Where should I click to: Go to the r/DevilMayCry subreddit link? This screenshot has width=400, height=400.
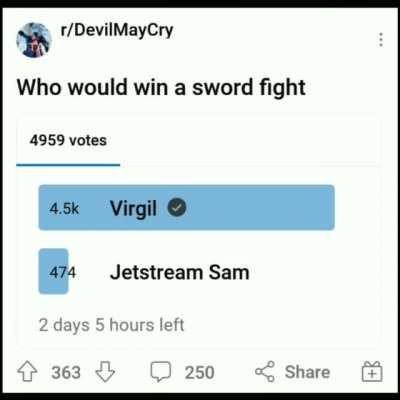[117, 31]
